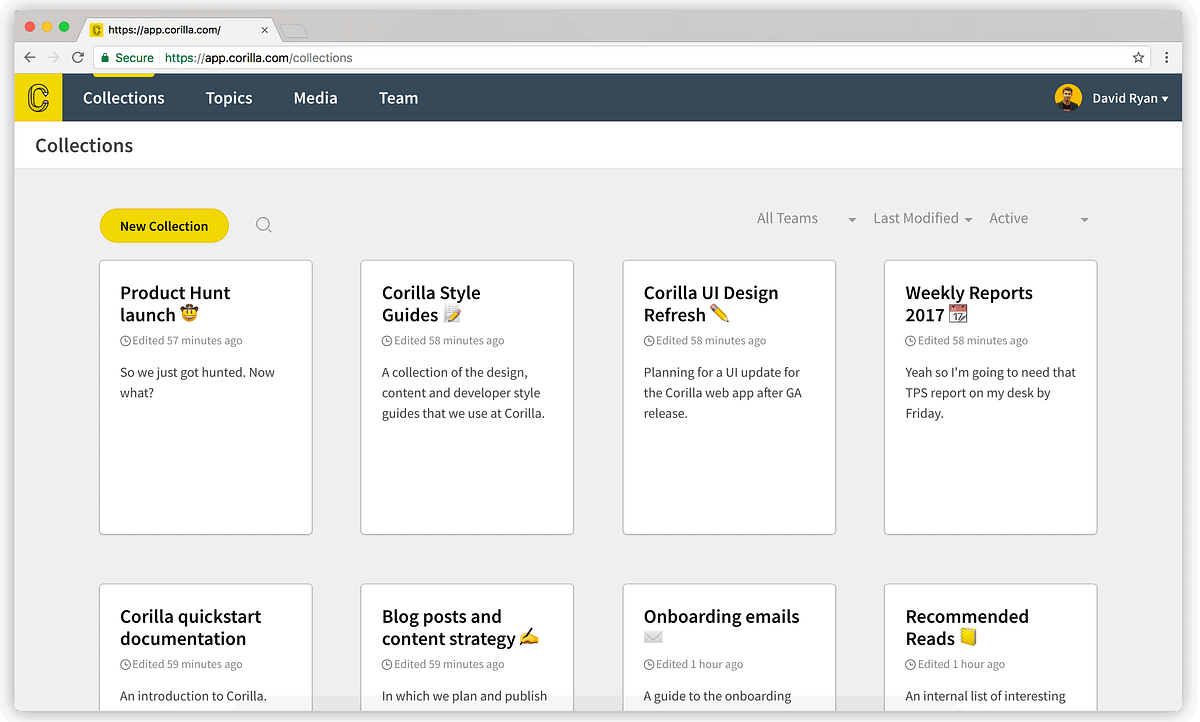This screenshot has height=722, width=1200.
Task: Open the search magnifier icon
Action: tap(263, 224)
